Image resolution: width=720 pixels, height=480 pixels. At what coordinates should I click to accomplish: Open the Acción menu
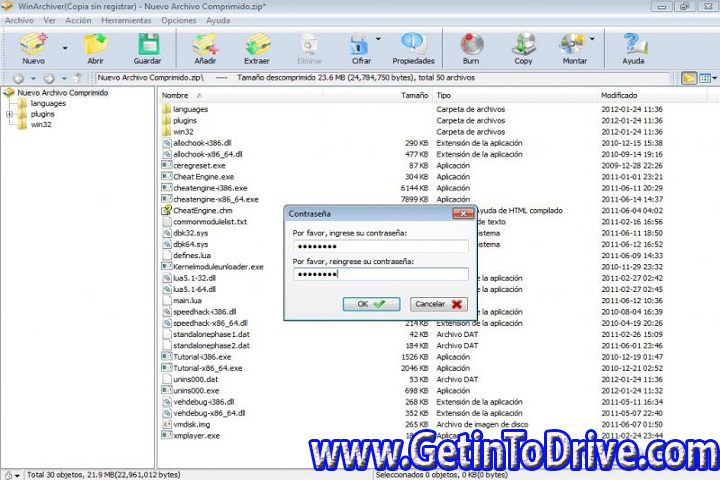tap(78, 21)
